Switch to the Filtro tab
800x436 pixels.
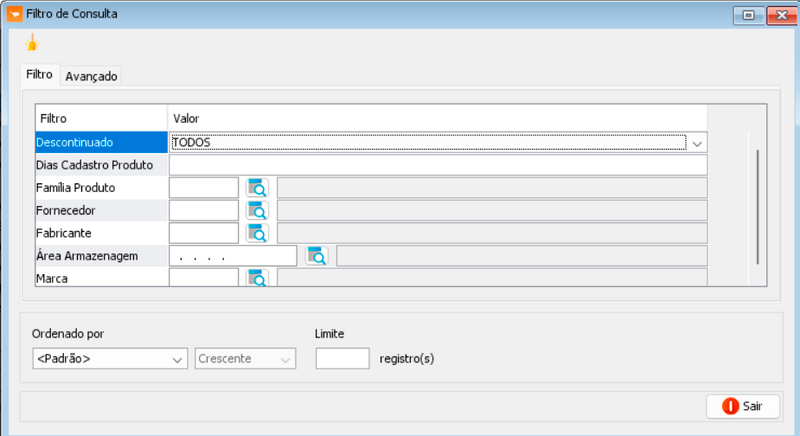[39, 74]
